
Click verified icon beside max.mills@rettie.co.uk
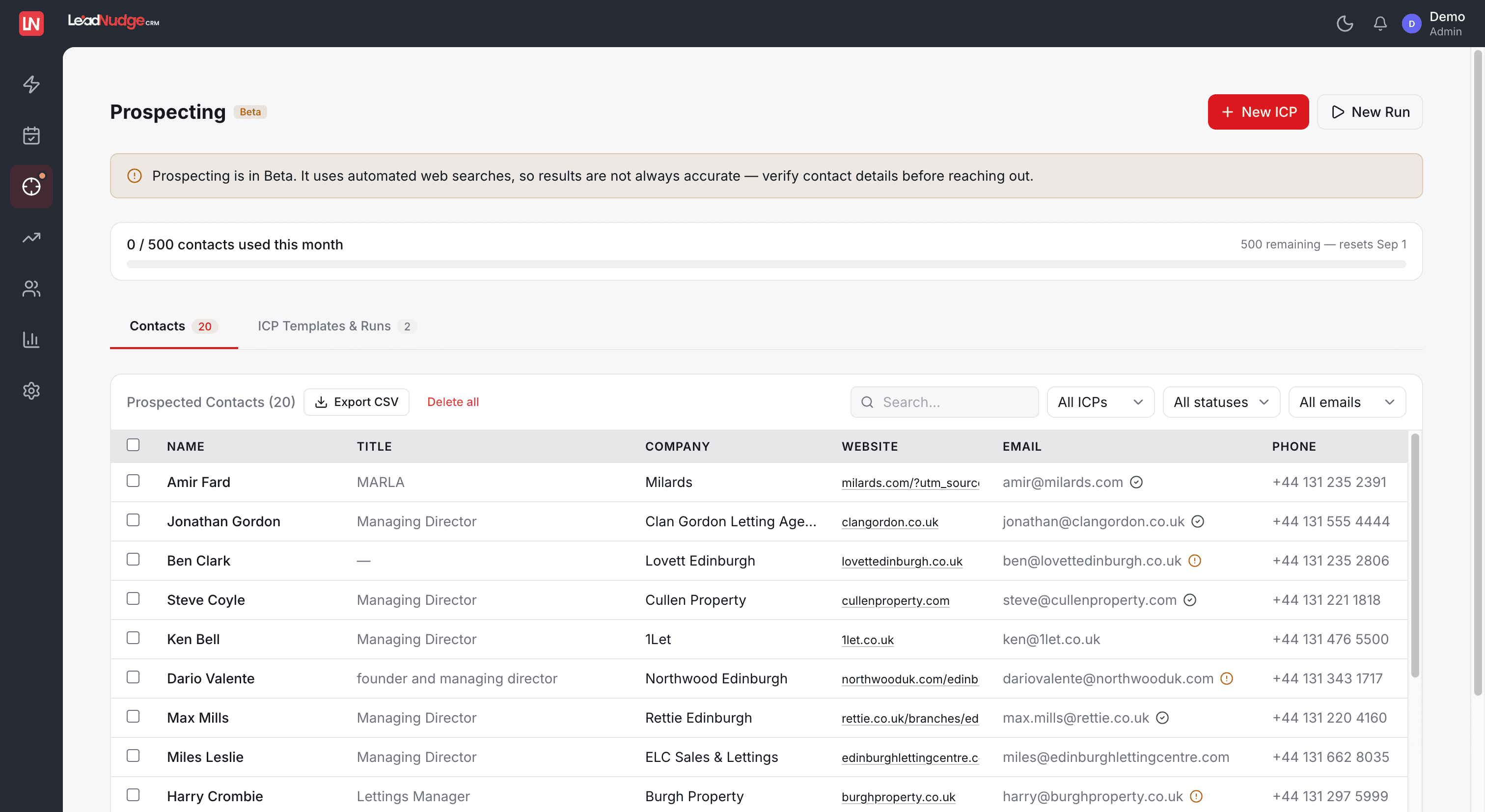1163,717
